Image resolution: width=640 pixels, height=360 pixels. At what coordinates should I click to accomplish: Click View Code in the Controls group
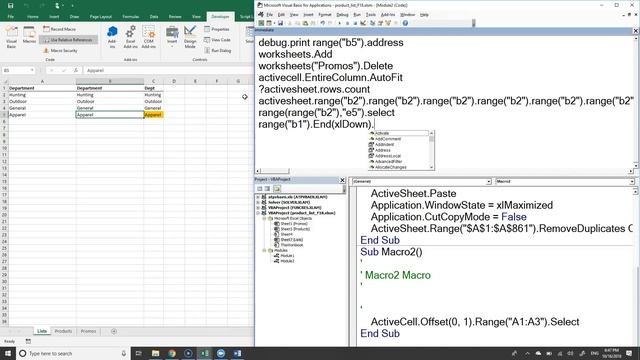point(217,40)
